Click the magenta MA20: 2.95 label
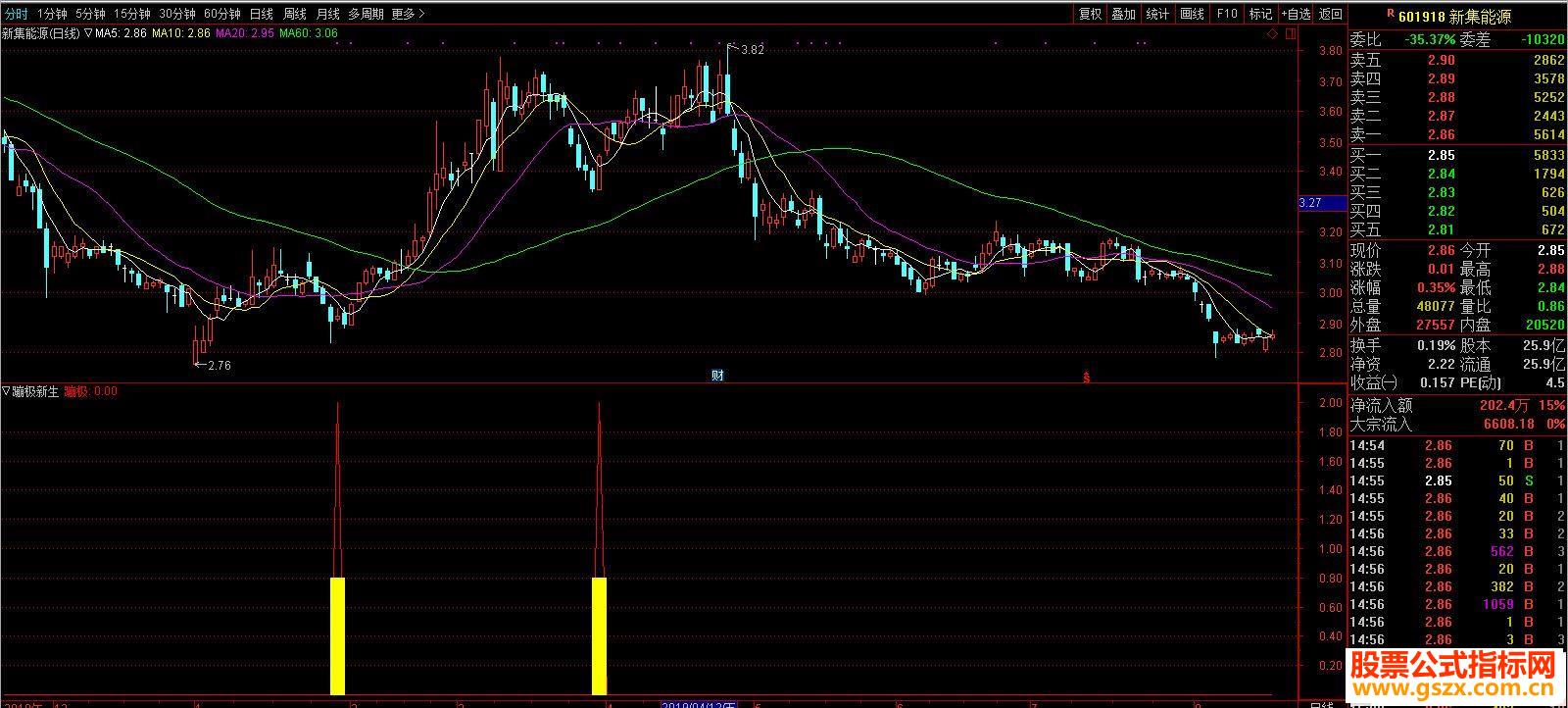The height and width of the screenshot is (708, 1568). coord(245,33)
